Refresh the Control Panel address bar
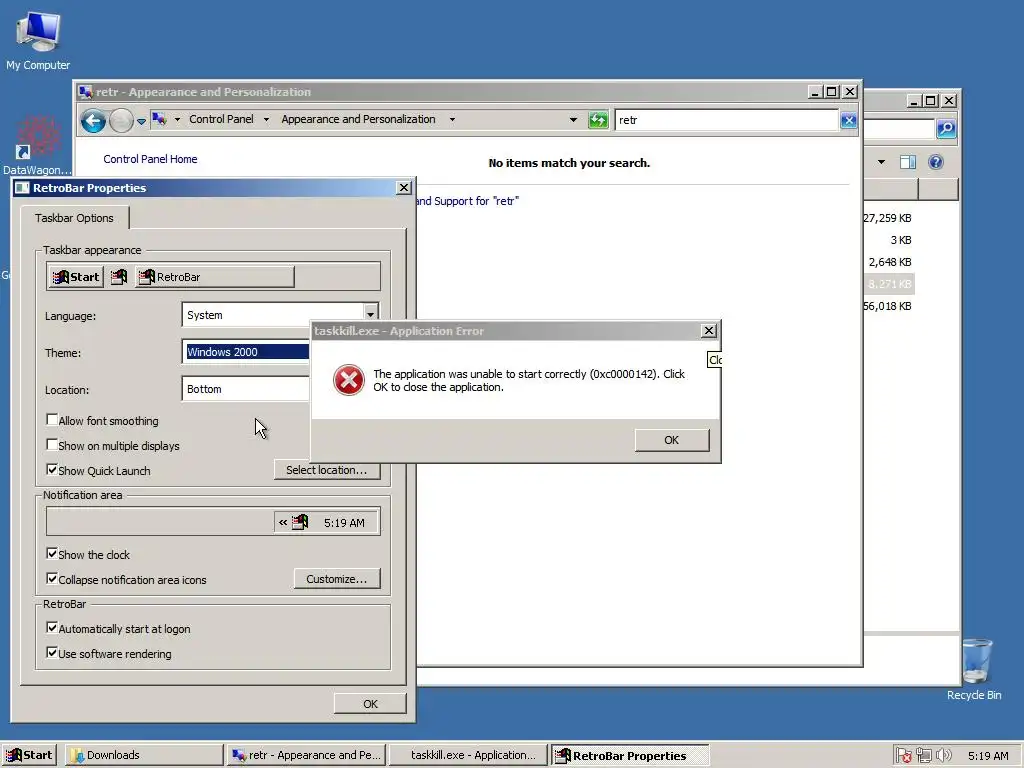Viewport: 1024px width, 768px height. (598, 120)
